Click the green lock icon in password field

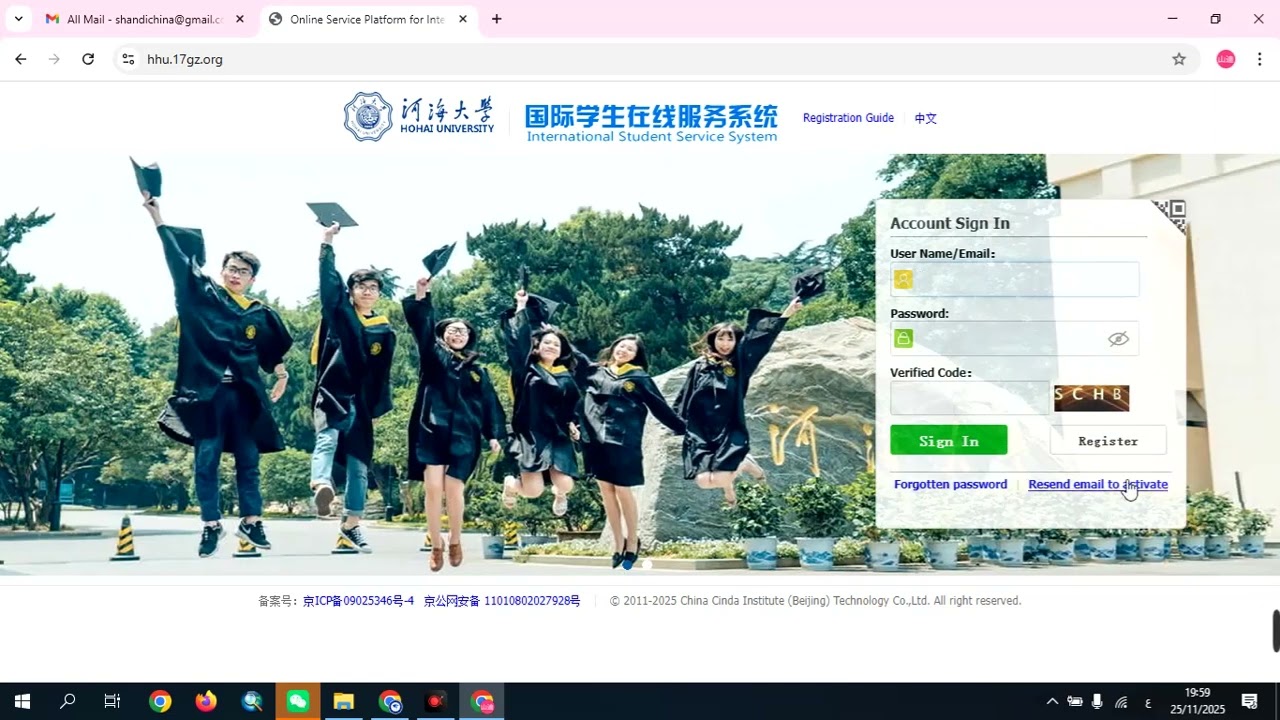click(903, 338)
